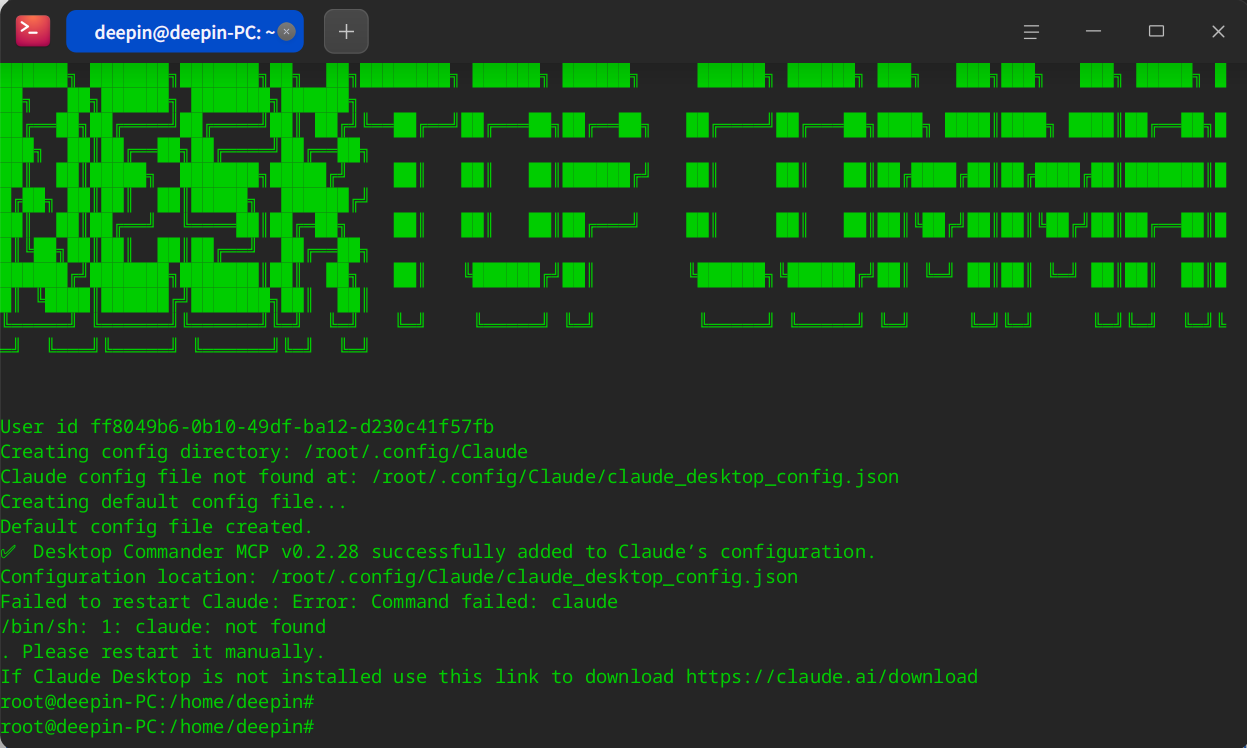Click the 'Creating config directory' line
Viewport: 1247px width, 748px height.
(264, 452)
